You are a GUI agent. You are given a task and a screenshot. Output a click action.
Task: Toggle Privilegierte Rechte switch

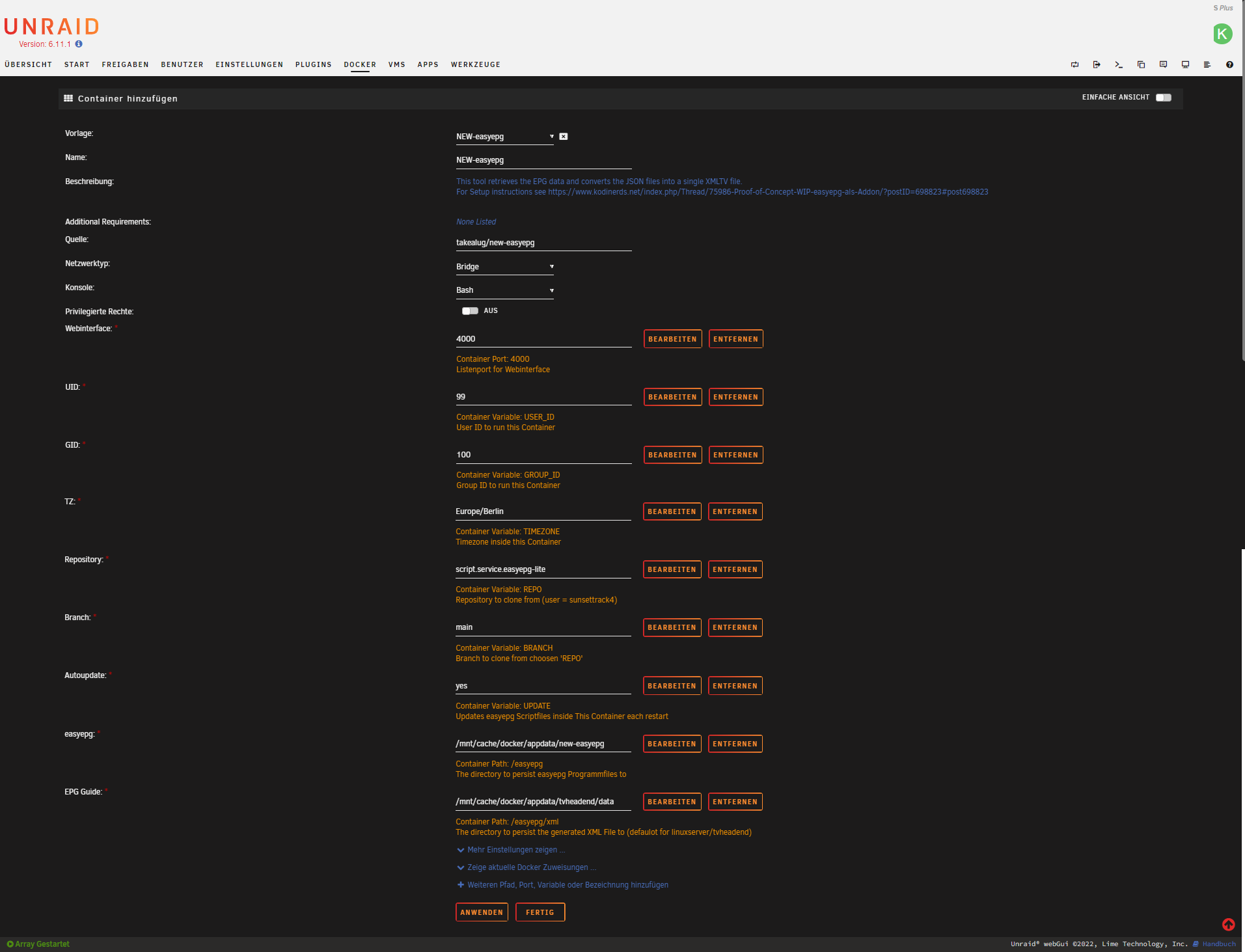[470, 311]
